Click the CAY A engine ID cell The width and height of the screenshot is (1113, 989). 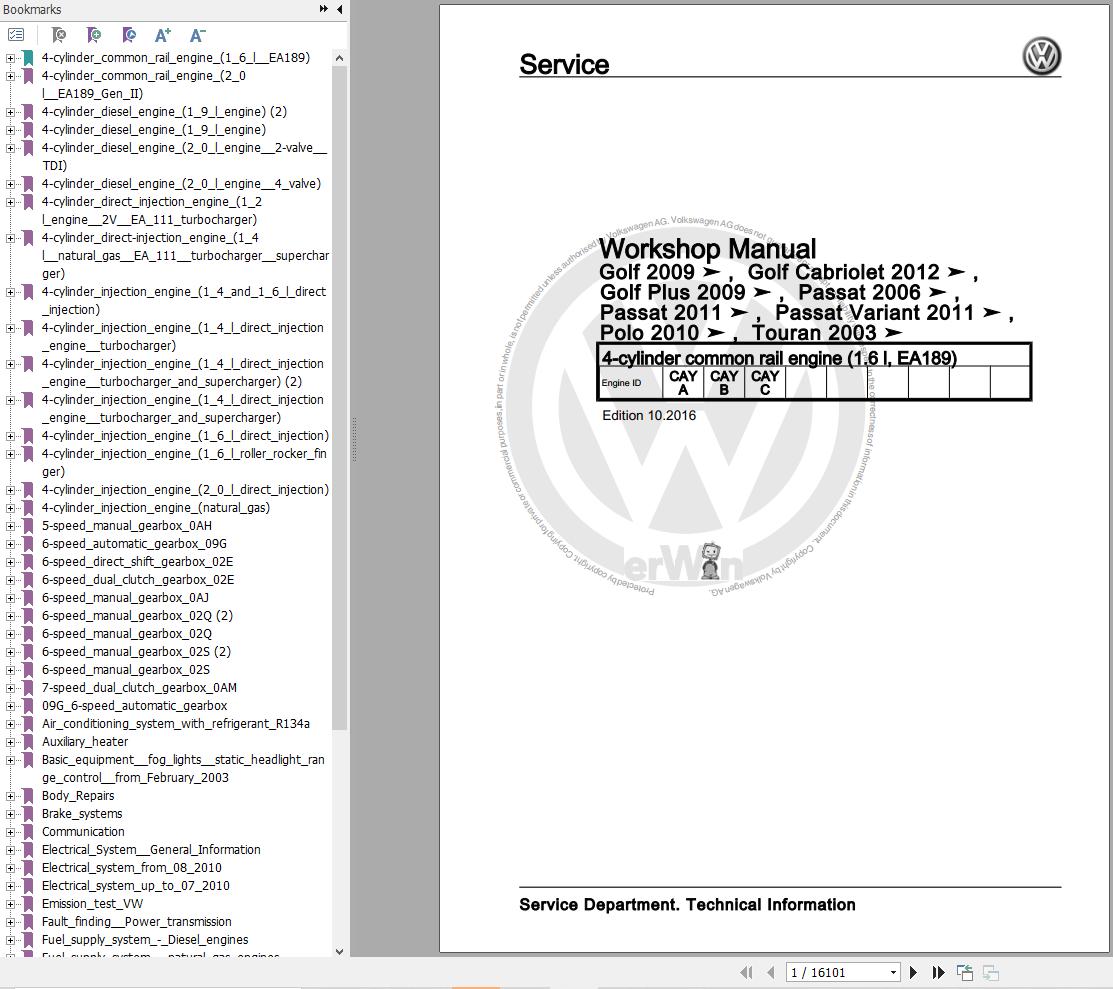683,383
